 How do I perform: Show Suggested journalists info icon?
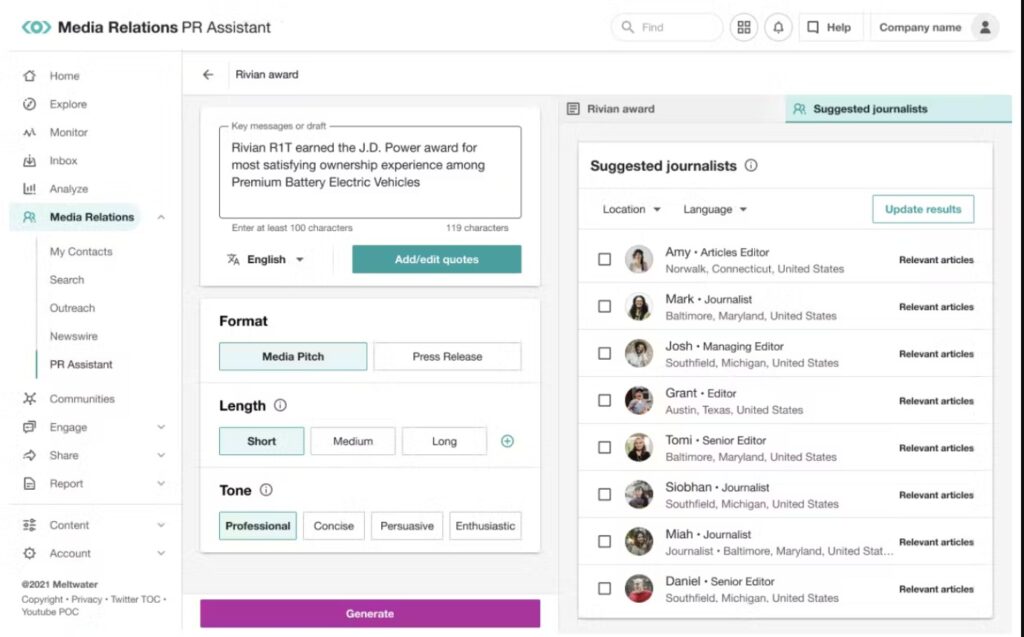click(751, 165)
